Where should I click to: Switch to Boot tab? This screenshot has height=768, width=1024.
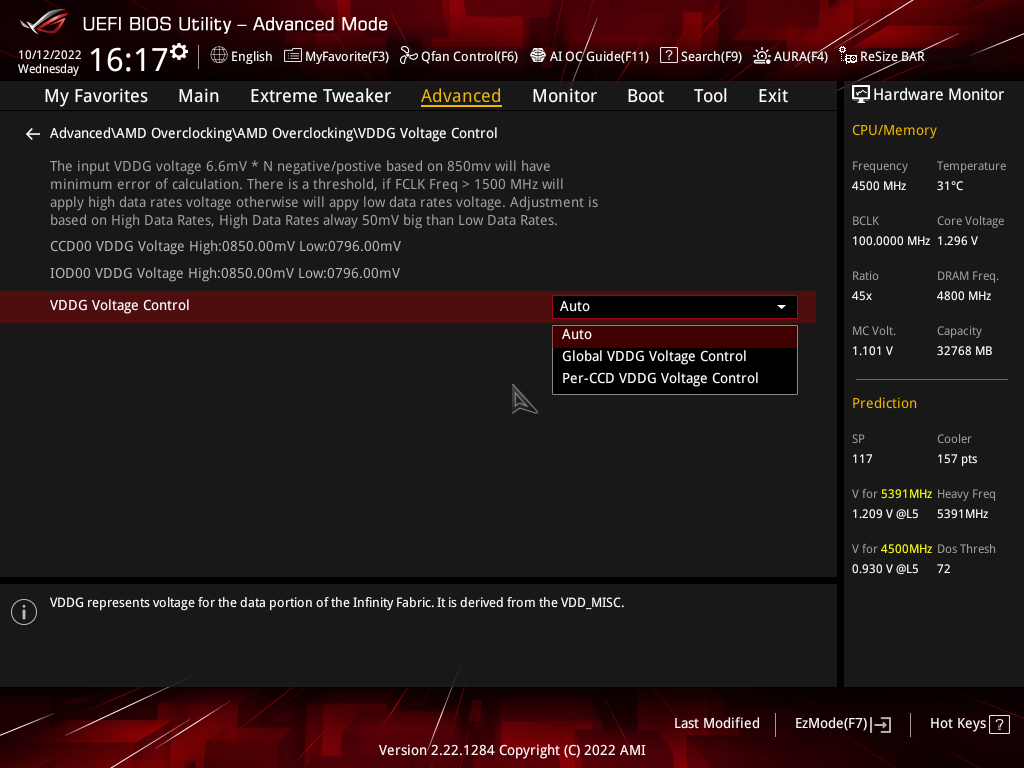(645, 96)
